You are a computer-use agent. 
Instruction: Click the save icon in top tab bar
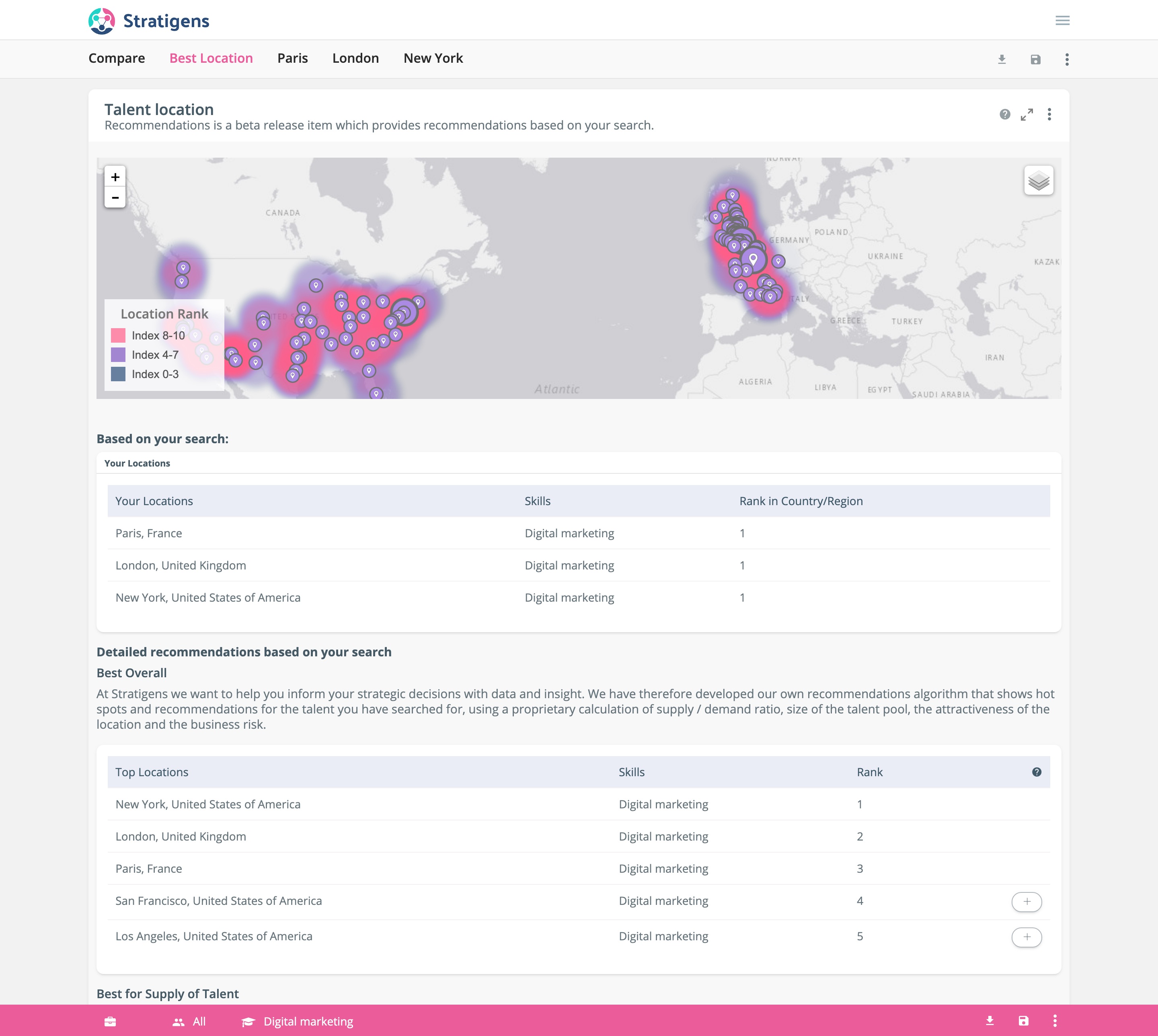[x=1035, y=59]
